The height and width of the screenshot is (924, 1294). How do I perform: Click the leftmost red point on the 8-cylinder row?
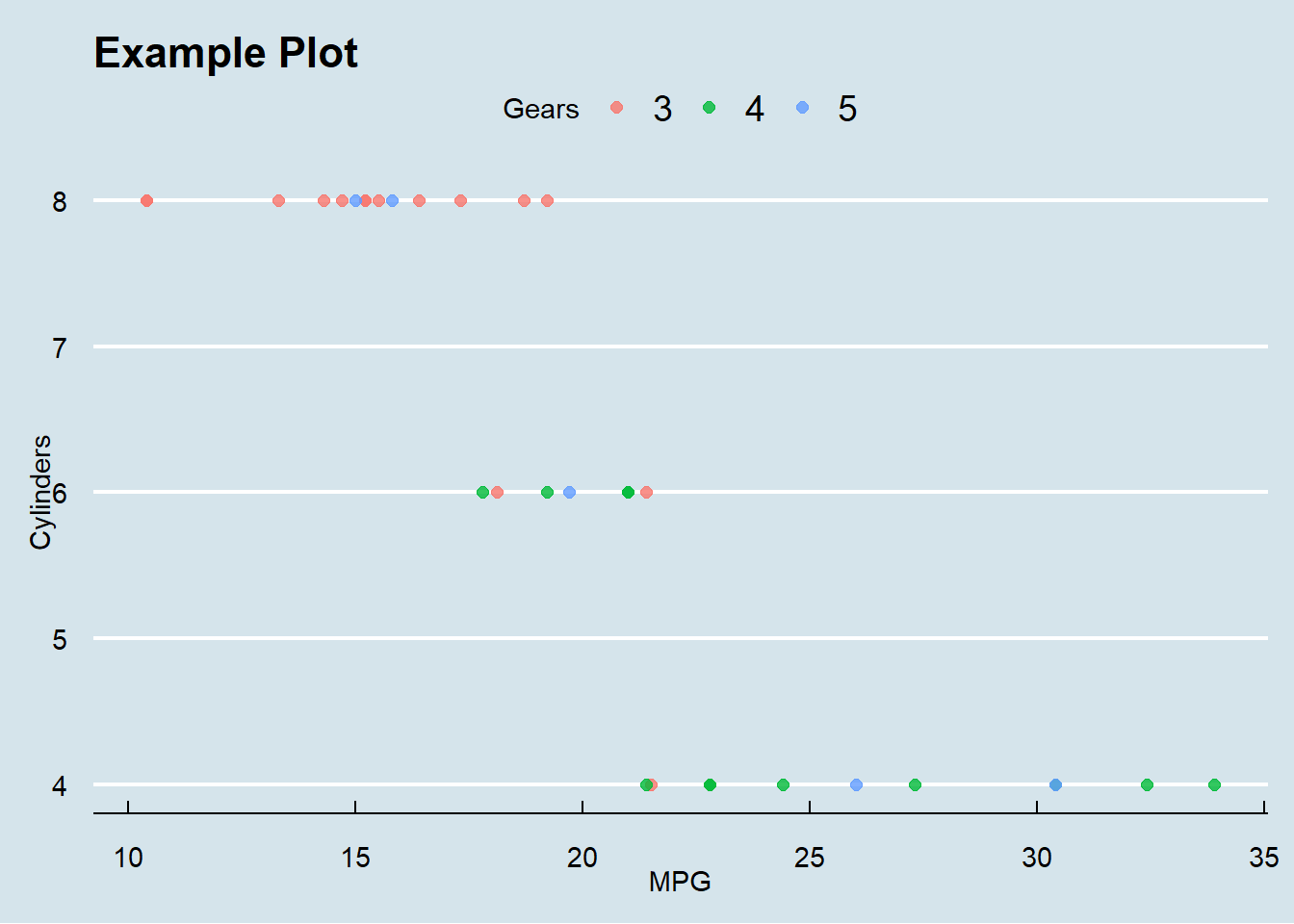point(146,201)
